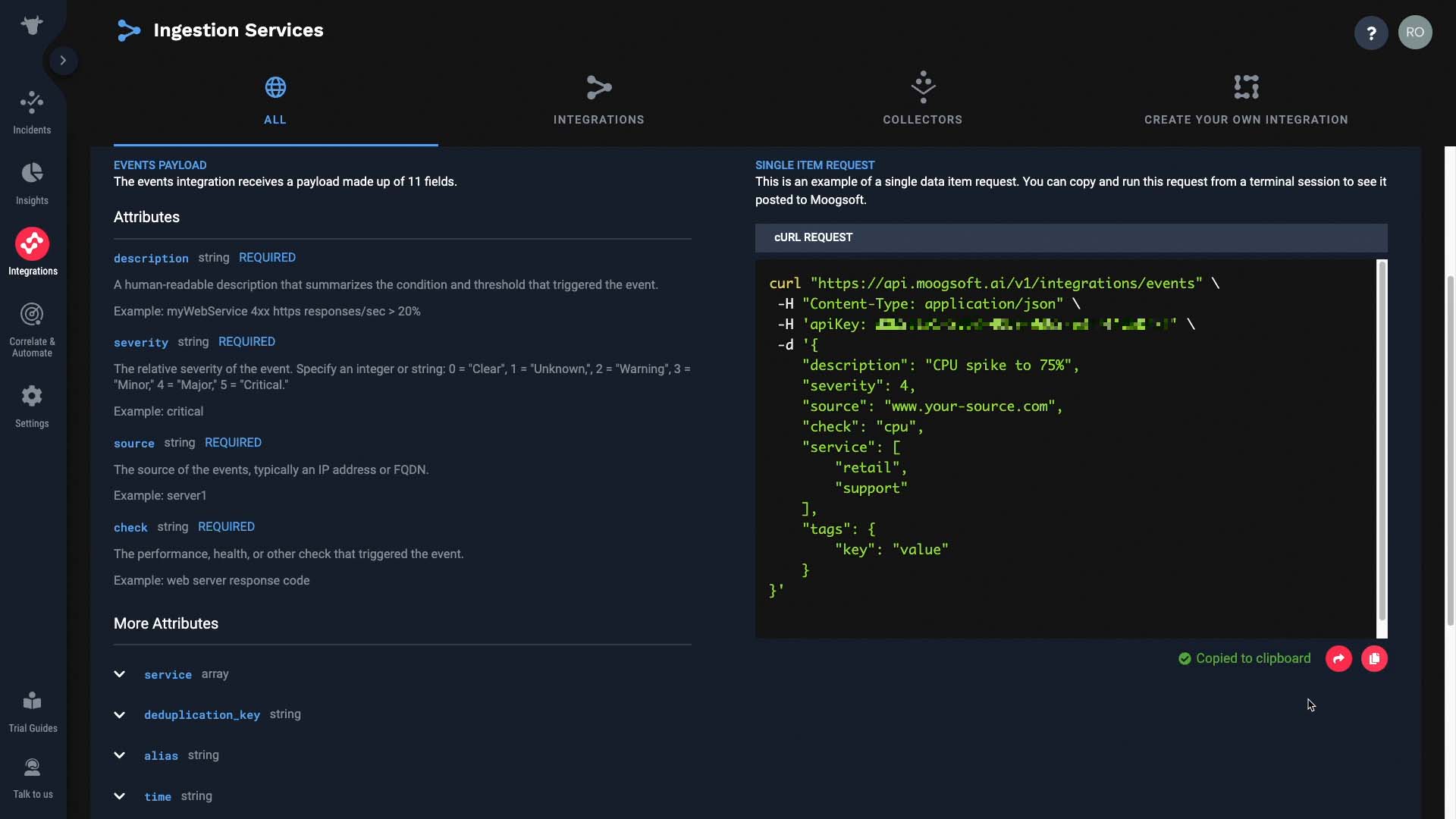Switch to the INTEGRATIONS tab
This screenshot has height=819, width=1456.
tap(599, 104)
